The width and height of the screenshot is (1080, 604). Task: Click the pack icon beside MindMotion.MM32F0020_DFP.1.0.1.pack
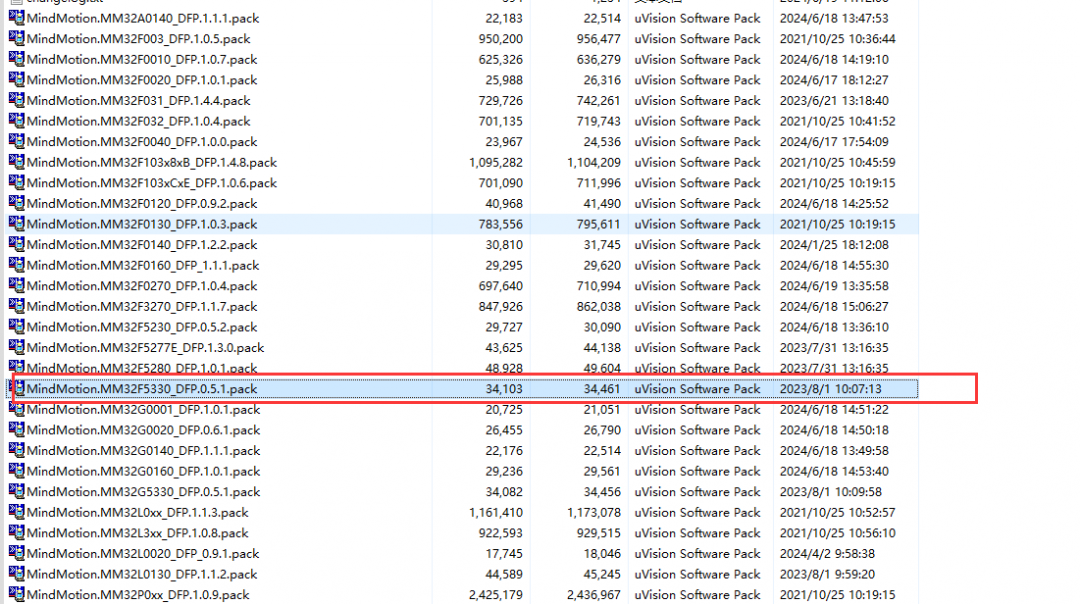(17, 80)
